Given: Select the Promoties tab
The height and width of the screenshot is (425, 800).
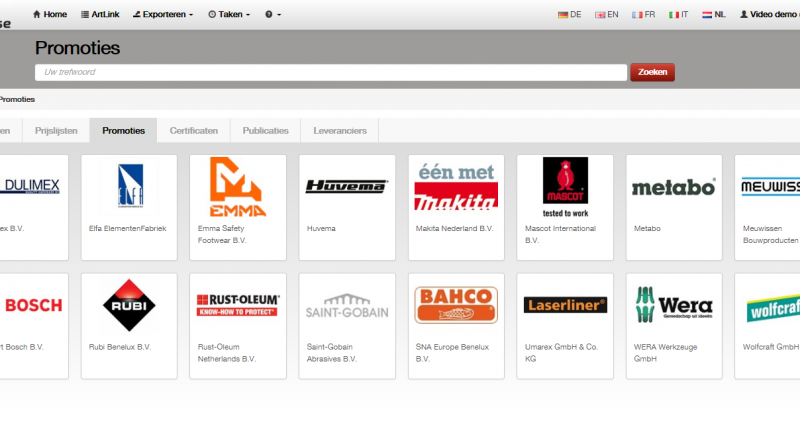Looking at the screenshot, I should tap(123, 131).
